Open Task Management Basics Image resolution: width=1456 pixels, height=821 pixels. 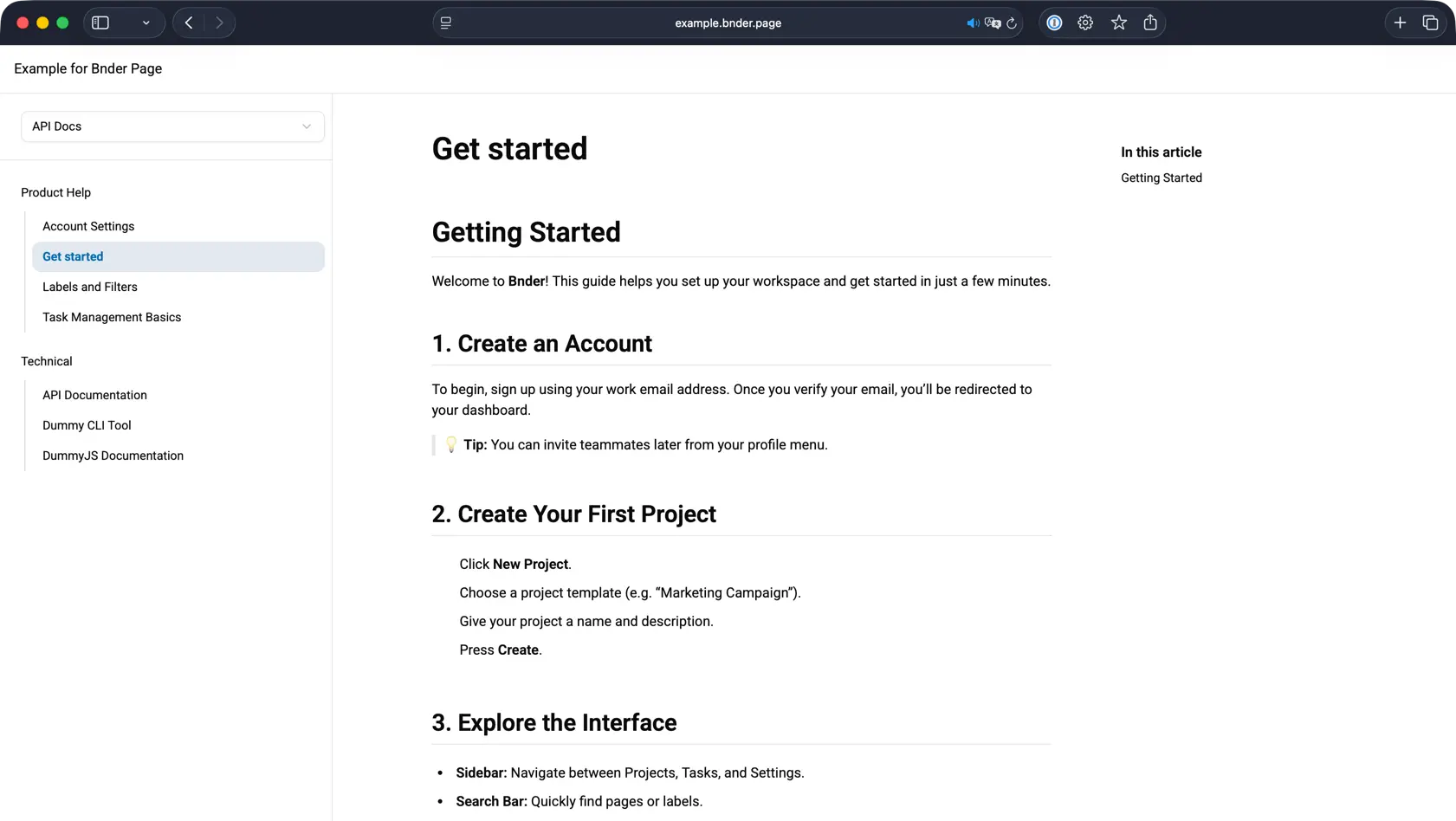click(x=112, y=317)
